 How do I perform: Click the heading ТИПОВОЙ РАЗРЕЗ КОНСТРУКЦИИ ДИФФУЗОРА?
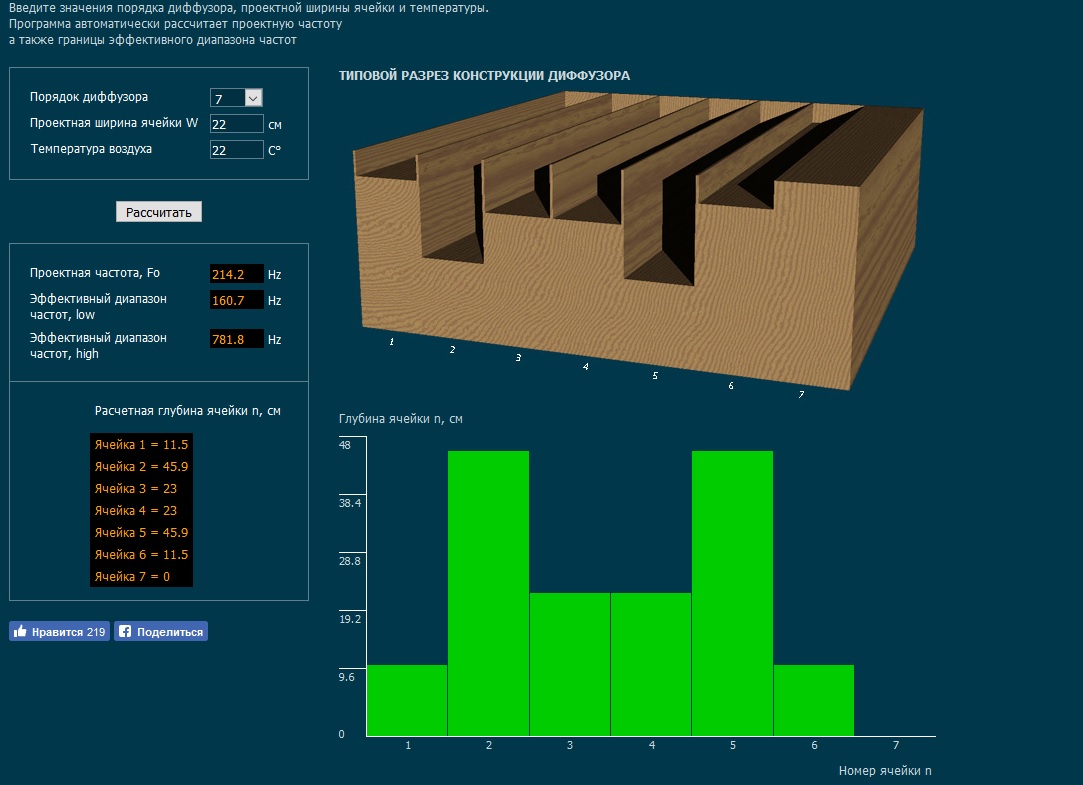(484, 75)
